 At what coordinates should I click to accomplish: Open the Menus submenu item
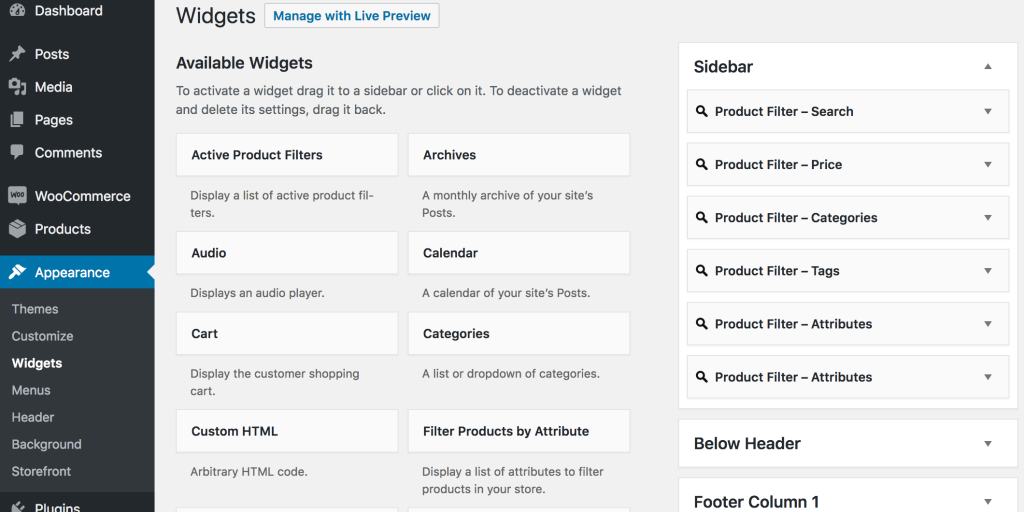(x=31, y=390)
